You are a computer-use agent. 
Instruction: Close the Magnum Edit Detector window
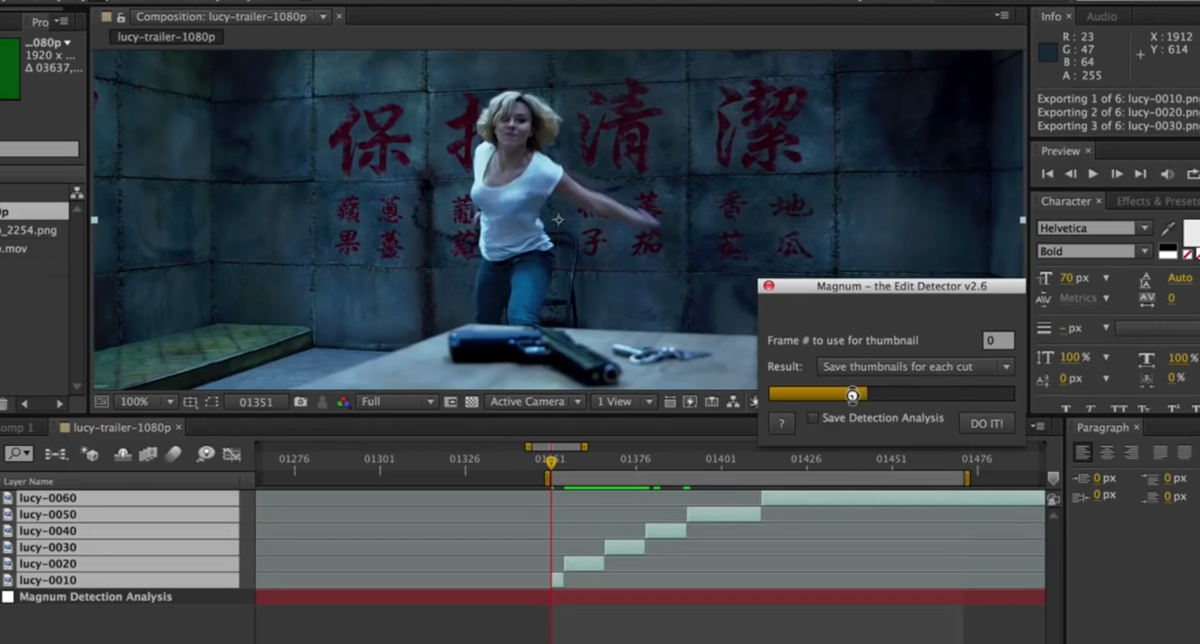(x=768, y=286)
